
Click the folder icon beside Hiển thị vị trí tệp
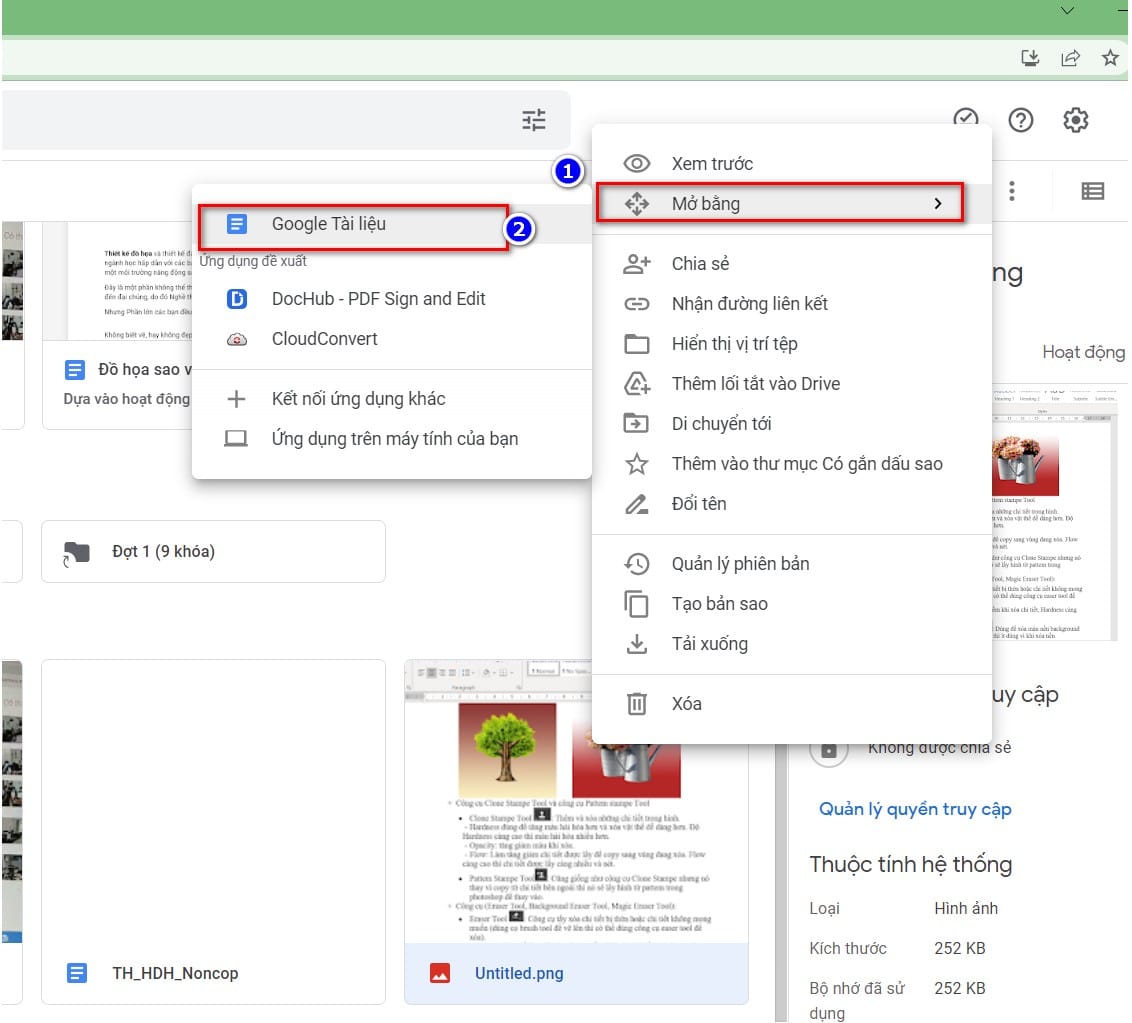(636, 344)
